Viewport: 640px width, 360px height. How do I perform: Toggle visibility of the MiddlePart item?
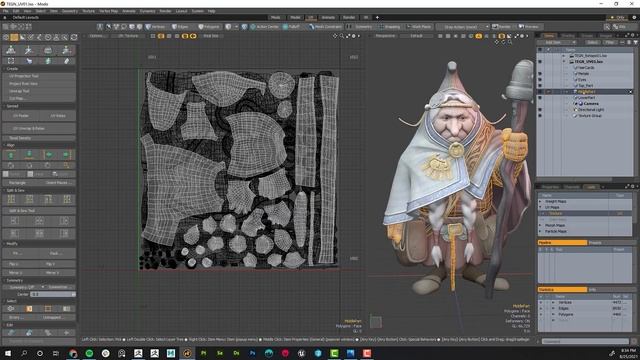point(540,92)
